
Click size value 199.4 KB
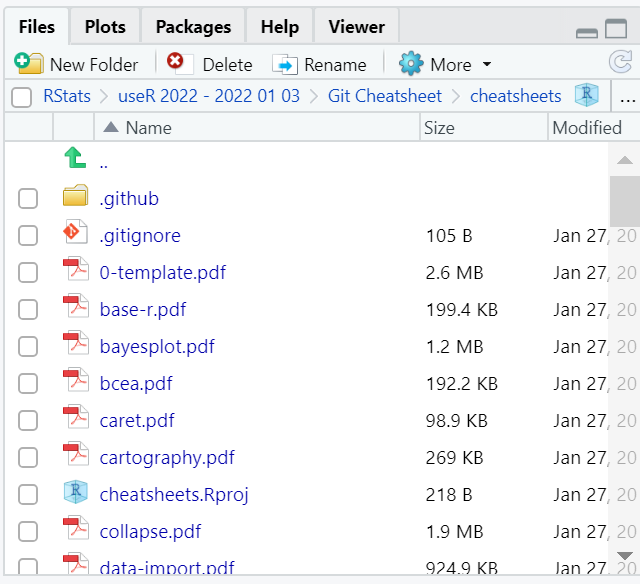tap(462, 310)
